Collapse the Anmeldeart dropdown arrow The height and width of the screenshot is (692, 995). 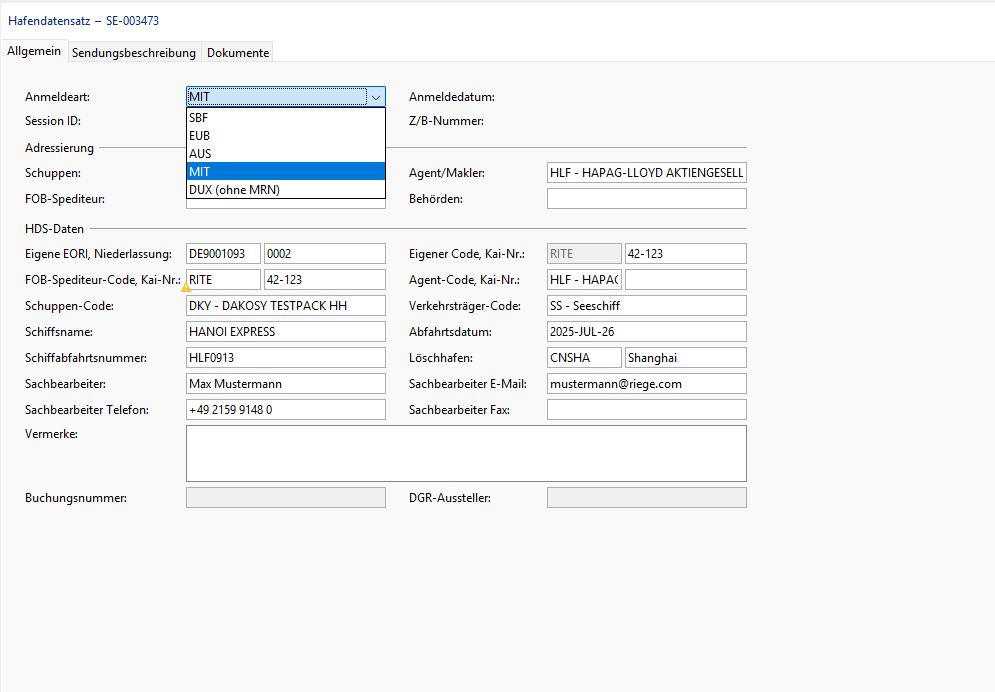376,97
